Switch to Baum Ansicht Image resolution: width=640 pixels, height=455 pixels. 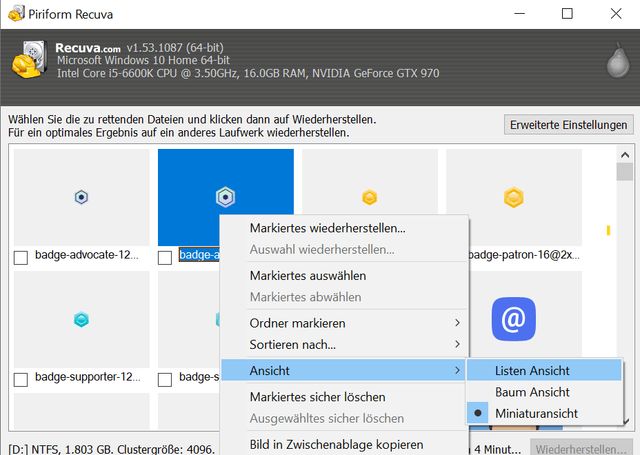pyautogui.click(x=544, y=392)
